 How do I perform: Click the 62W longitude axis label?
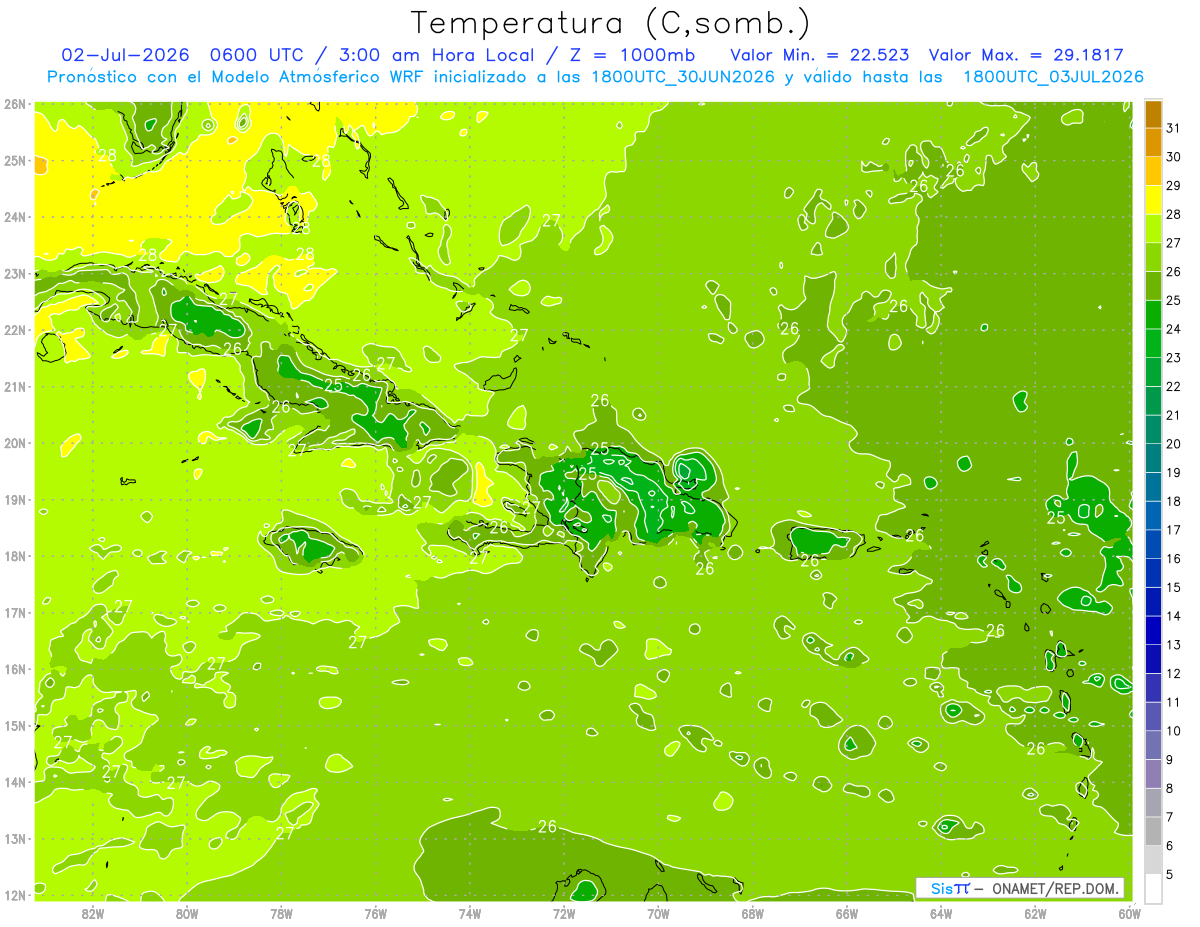click(x=1035, y=913)
